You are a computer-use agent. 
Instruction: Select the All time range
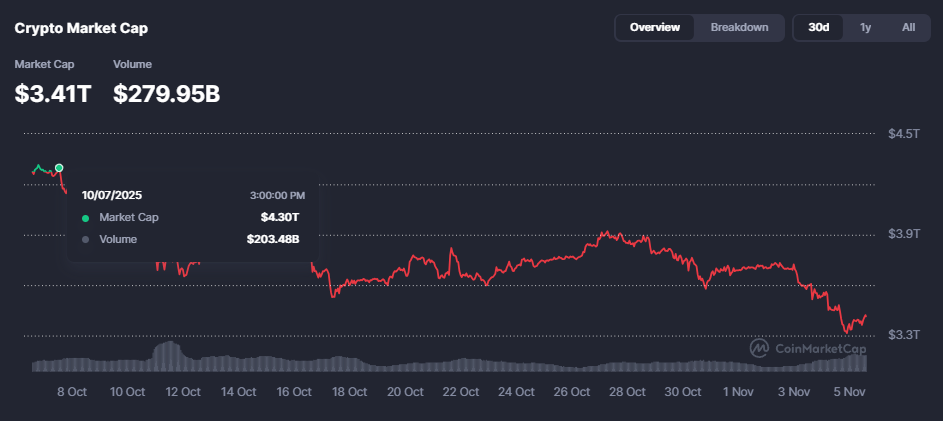pyautogui.click(x=908, y=28)
